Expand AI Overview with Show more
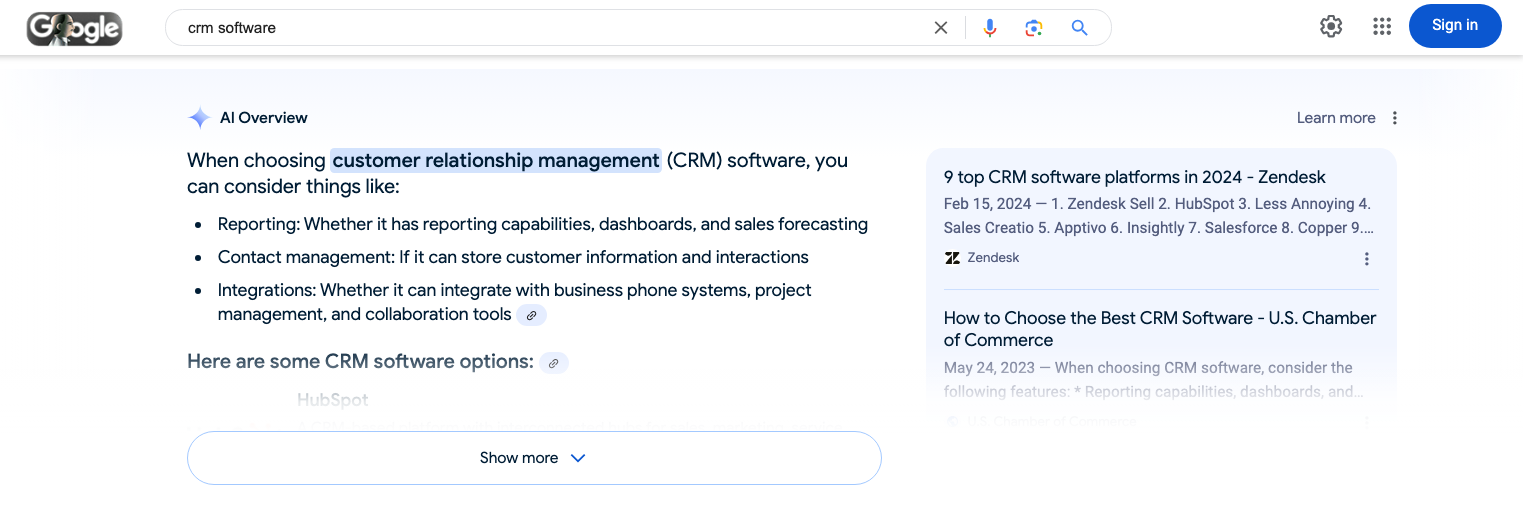Viewport: 1523px width, 508px height. coord(534,458)
